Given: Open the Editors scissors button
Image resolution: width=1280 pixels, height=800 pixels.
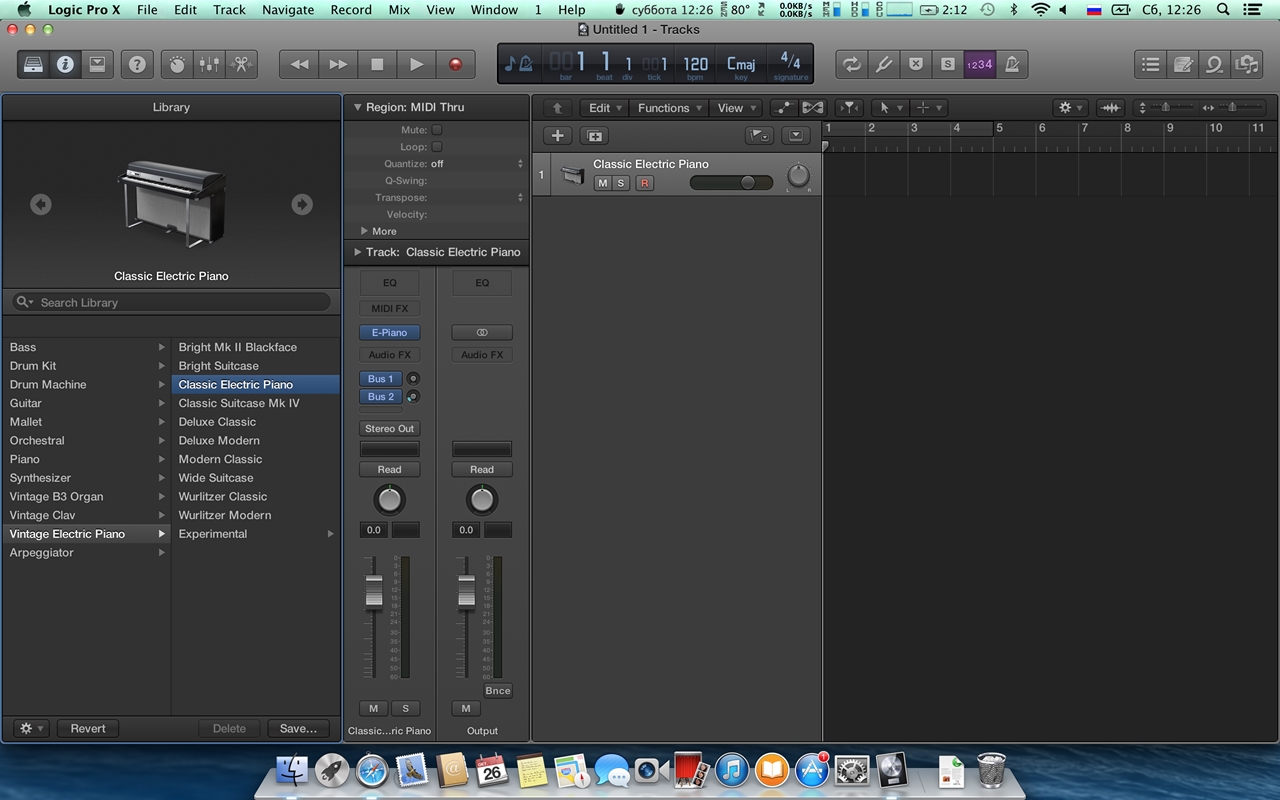Looking at the screenshot, I should coord(241,64).
